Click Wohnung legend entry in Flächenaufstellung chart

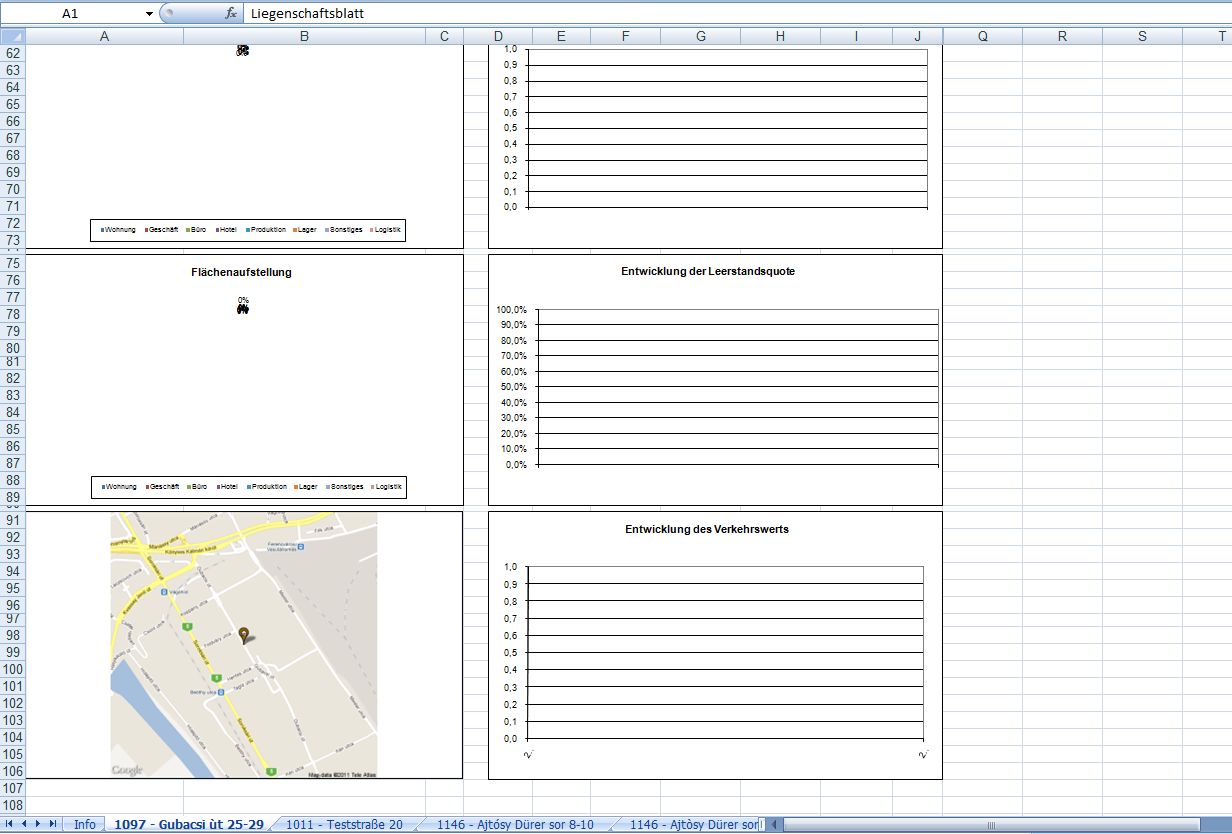120,487
